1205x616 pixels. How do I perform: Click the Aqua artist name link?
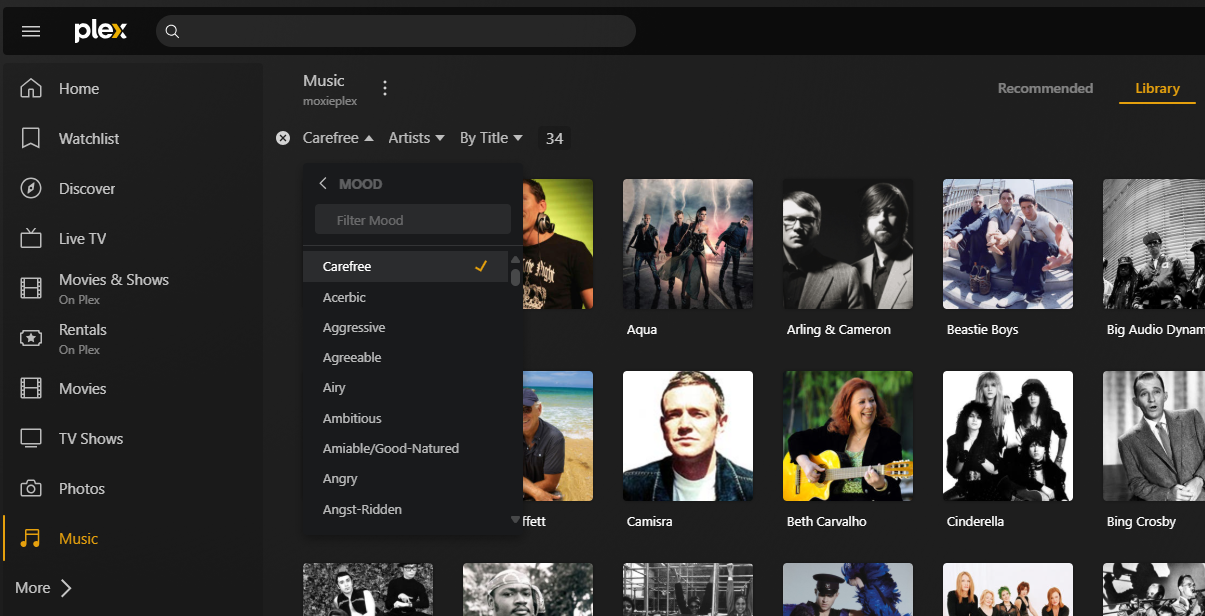pyautogui.click(x=642, y=329)
